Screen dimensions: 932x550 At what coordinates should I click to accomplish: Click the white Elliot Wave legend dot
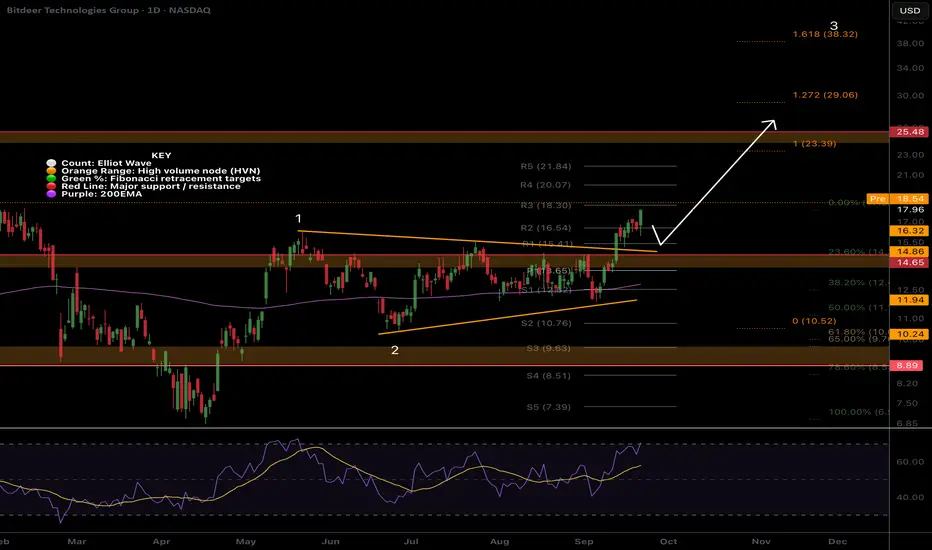coord(51,165)
